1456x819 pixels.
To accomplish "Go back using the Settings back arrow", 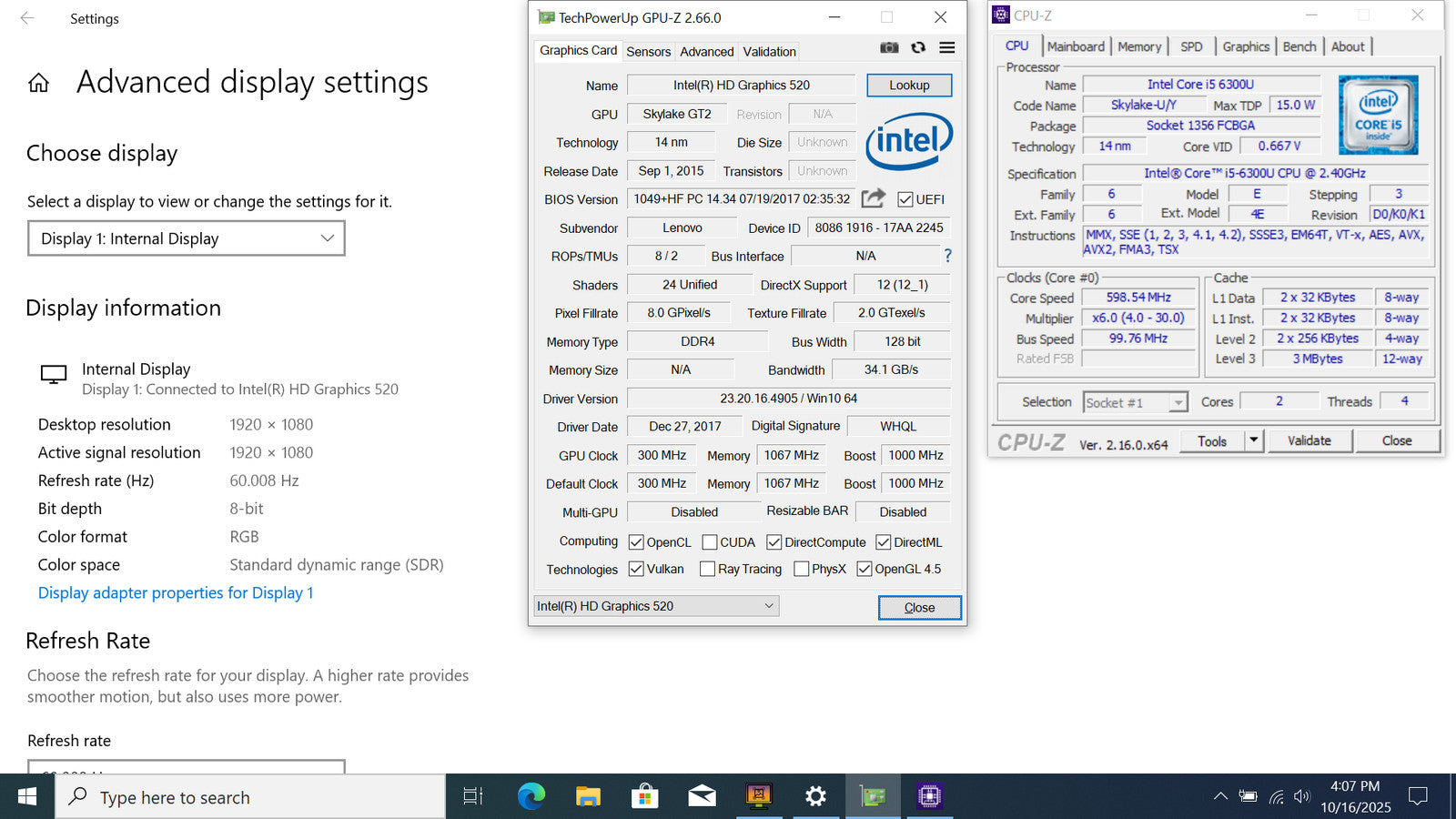I will pyautogui.click(x=27, y=18).
